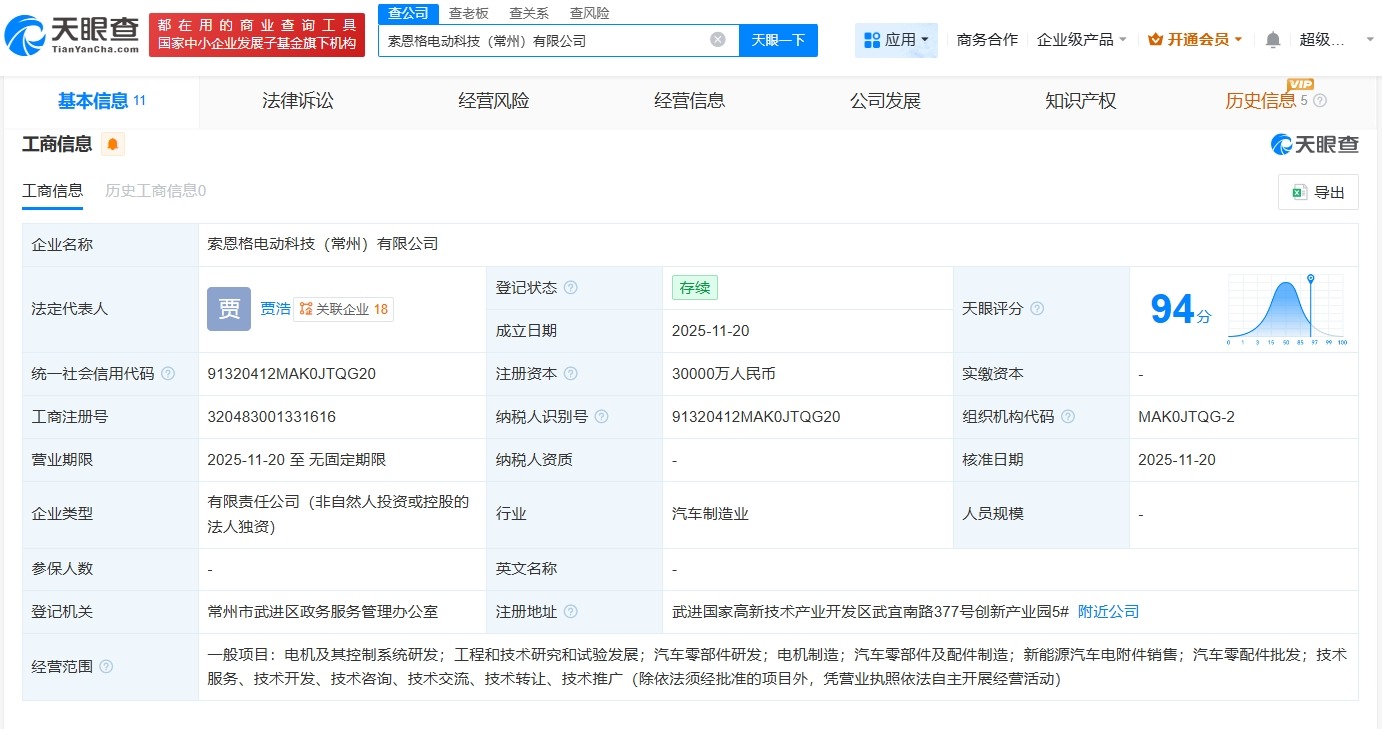Open the 附近公司 link near registered address
Image resolution: width=1382 pixels, height=729 pixels.
[x=1107, y=611]
